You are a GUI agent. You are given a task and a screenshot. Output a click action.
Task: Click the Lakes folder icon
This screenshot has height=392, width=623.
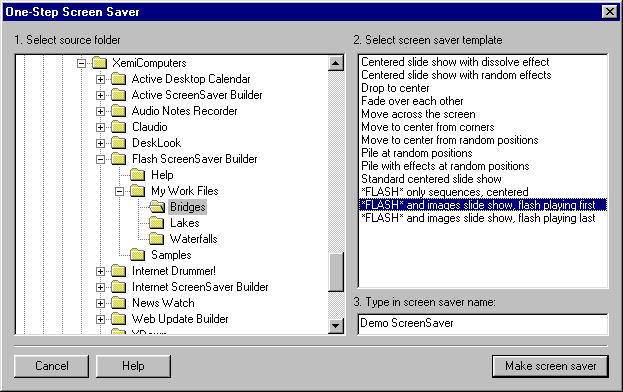pyautogui.click(x=157, y=223)
